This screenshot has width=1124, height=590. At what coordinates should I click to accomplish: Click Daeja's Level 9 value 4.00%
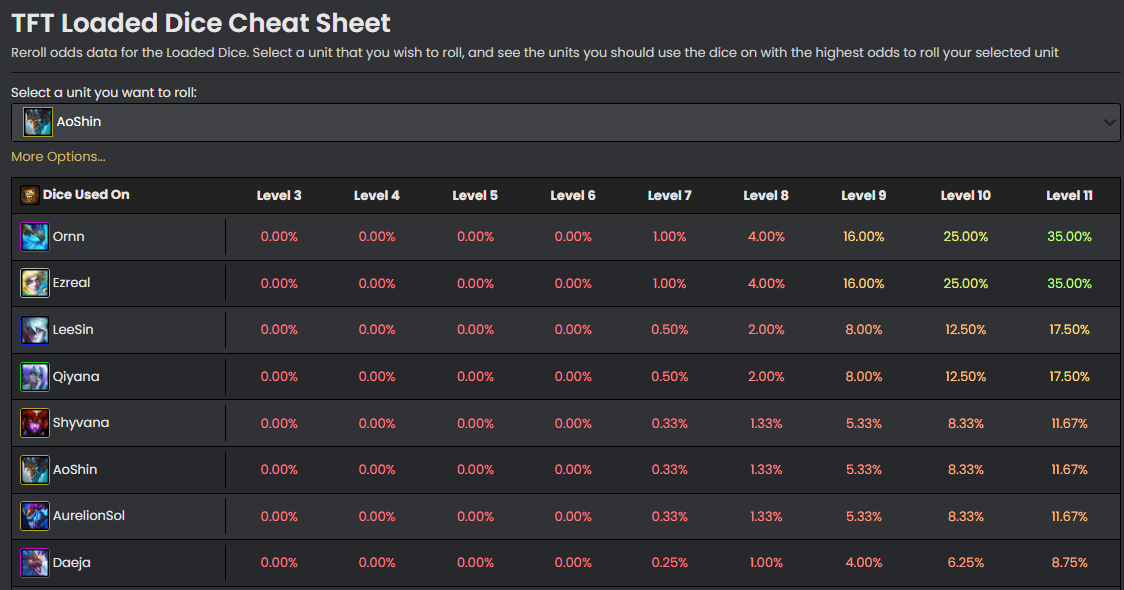click(864, 563)
